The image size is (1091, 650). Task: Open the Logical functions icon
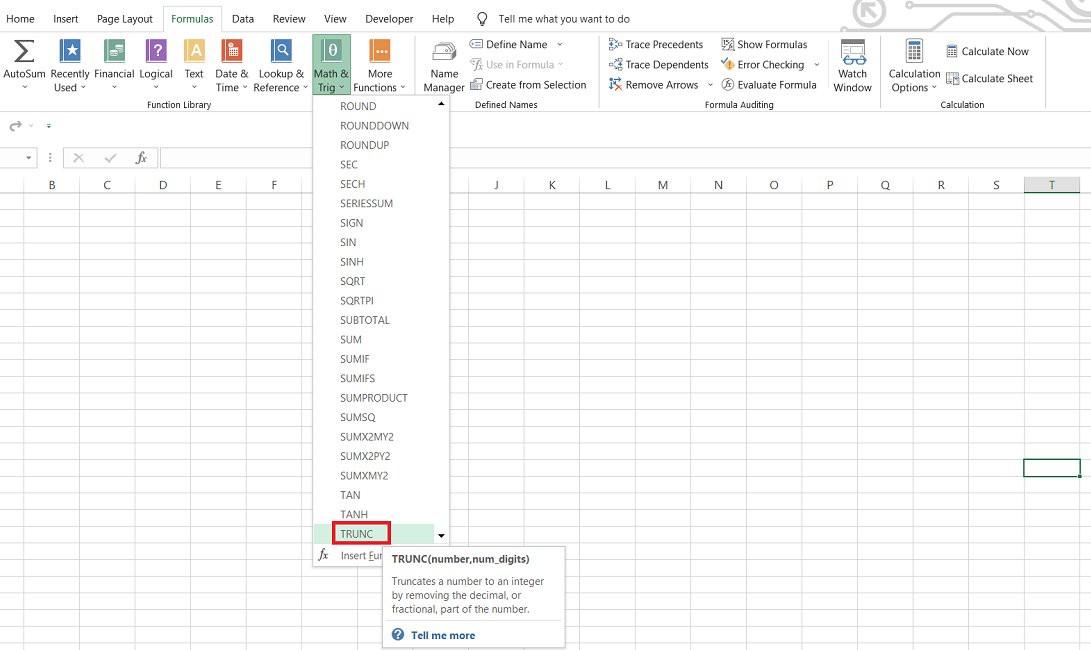click(156, 52)
